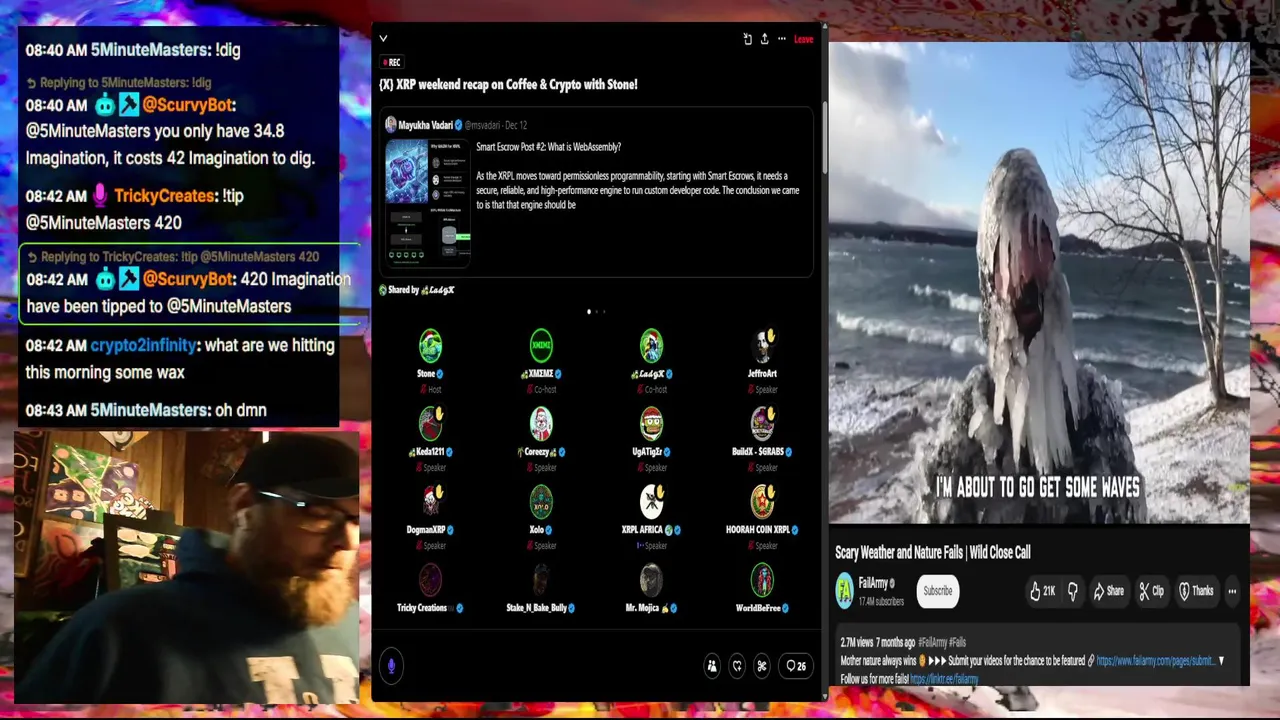Image resolution: width=1280 pixels, height=720 pixels.
Task: Subscribe to FailArmy channel
Action: pos(937,591)
